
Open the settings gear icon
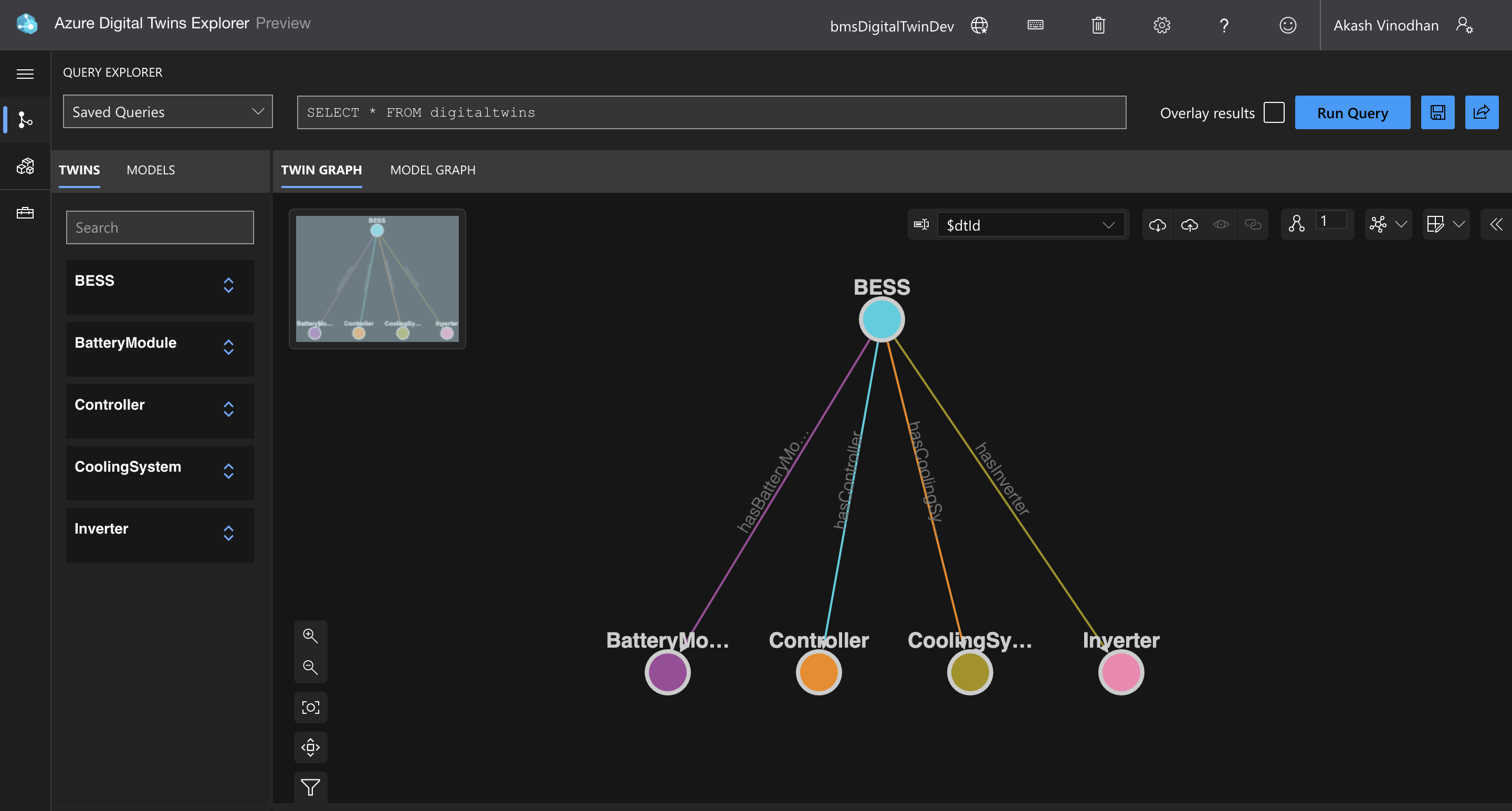pos(1162,25)
